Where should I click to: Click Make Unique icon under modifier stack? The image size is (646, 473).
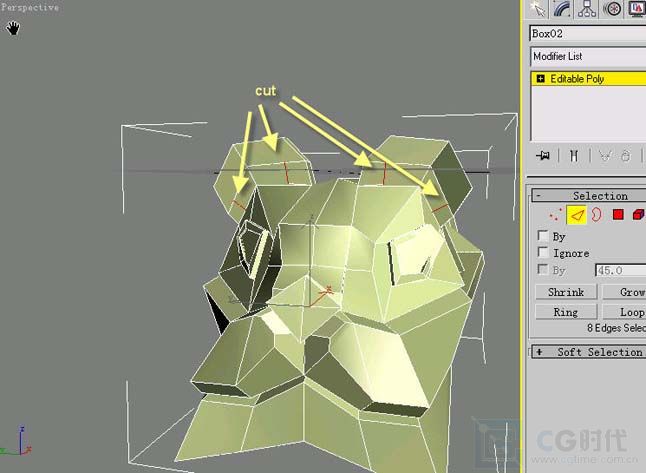tap(604, 156)
